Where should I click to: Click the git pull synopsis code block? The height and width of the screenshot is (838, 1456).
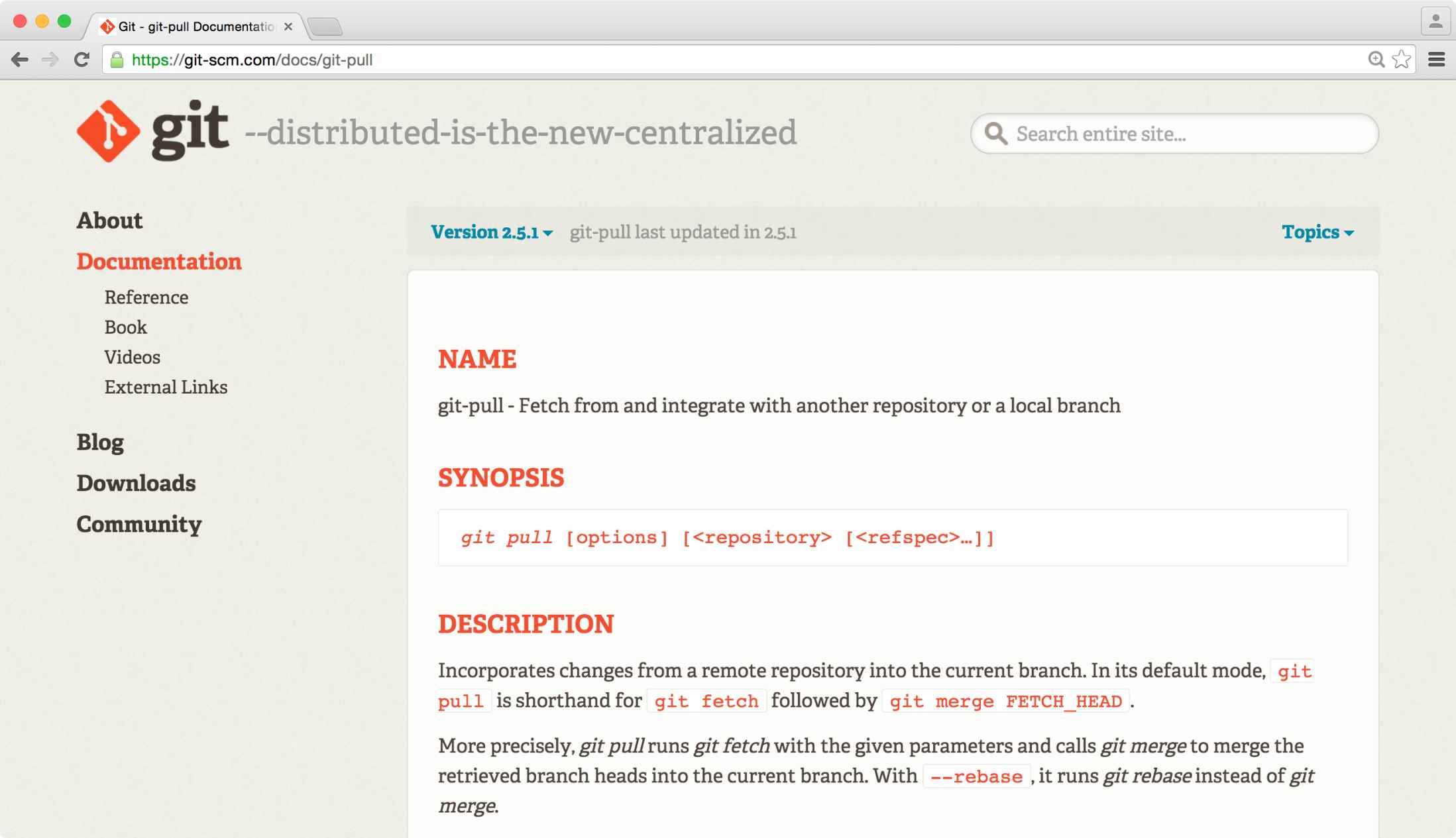point(893,538)
